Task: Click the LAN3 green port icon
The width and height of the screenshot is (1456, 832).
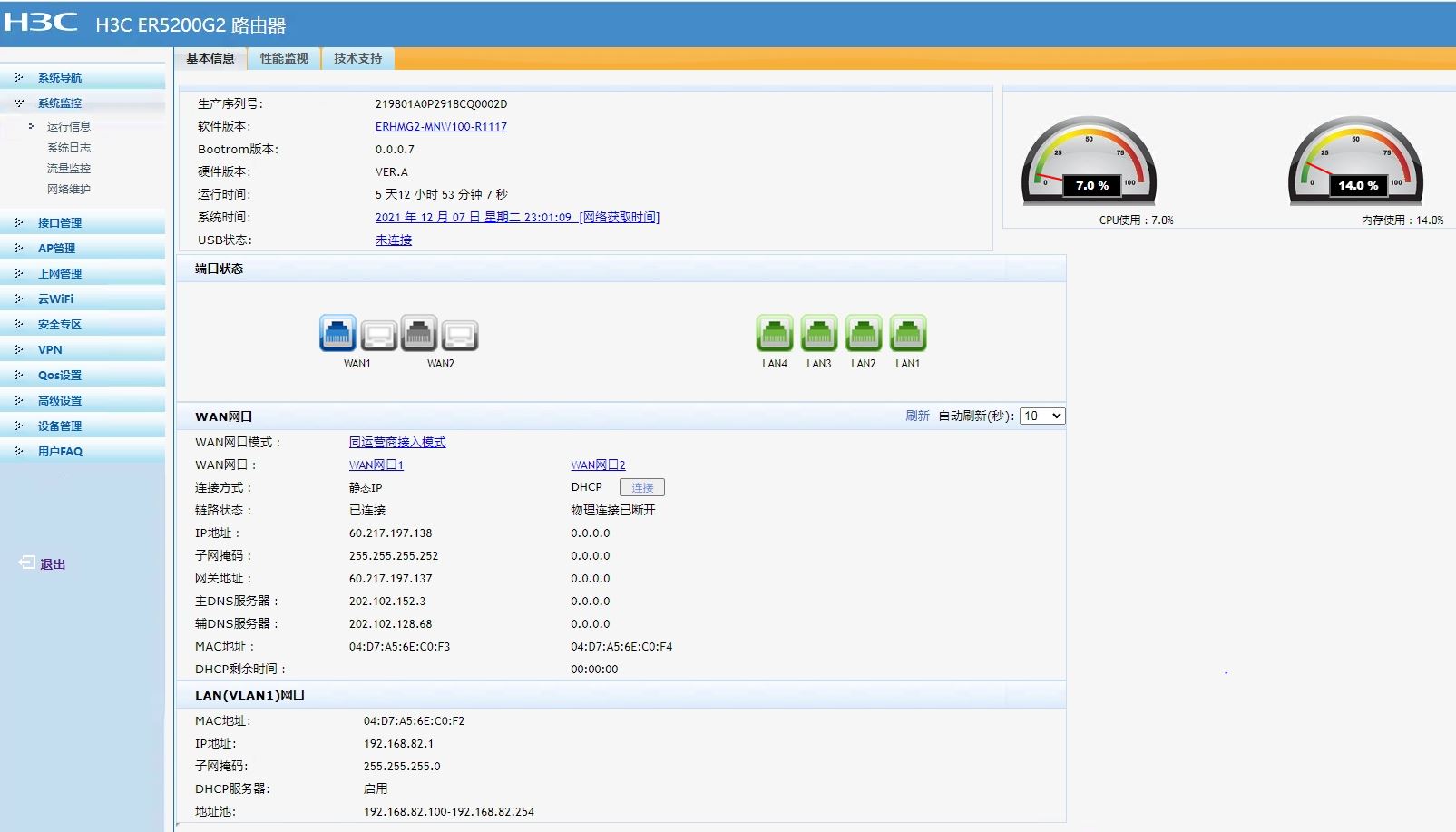Action: [819, 334]
